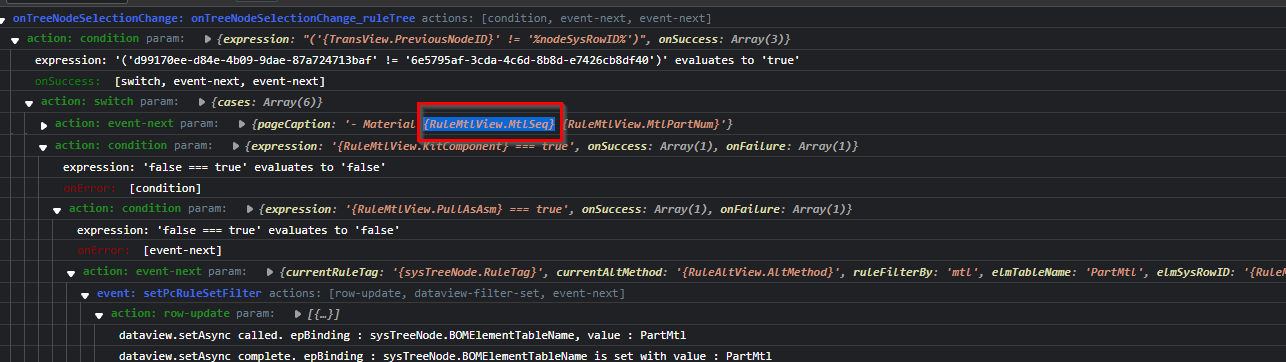Collapse the action: row-update group
The height and width of the screenshot is (362, 1286).
pos(100,315)
